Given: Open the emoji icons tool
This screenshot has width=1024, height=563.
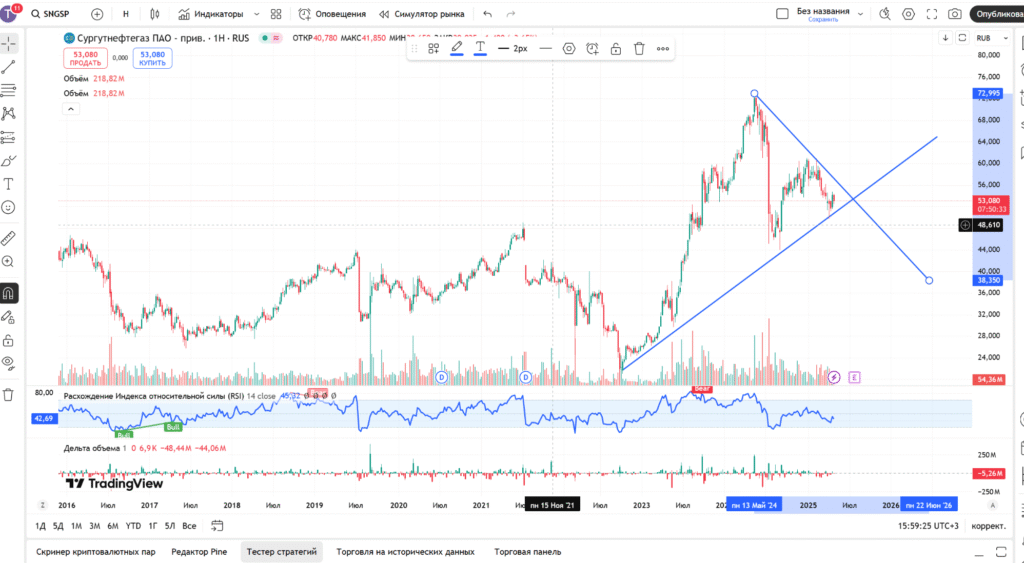Looking at the screenshot, I should [8, 207].
